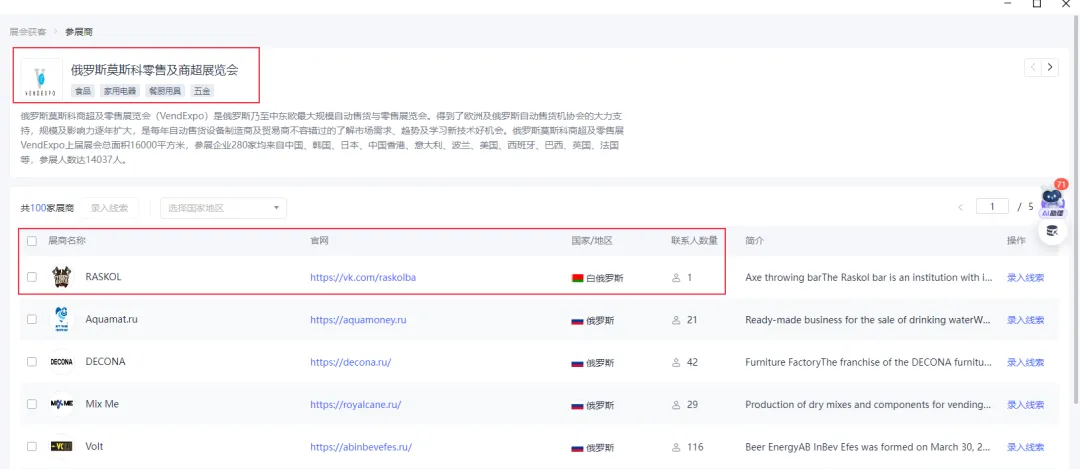This screenshot has width=1080, height=469.
Task: Click the 官网 column header
Action: (x=319, y=241)
